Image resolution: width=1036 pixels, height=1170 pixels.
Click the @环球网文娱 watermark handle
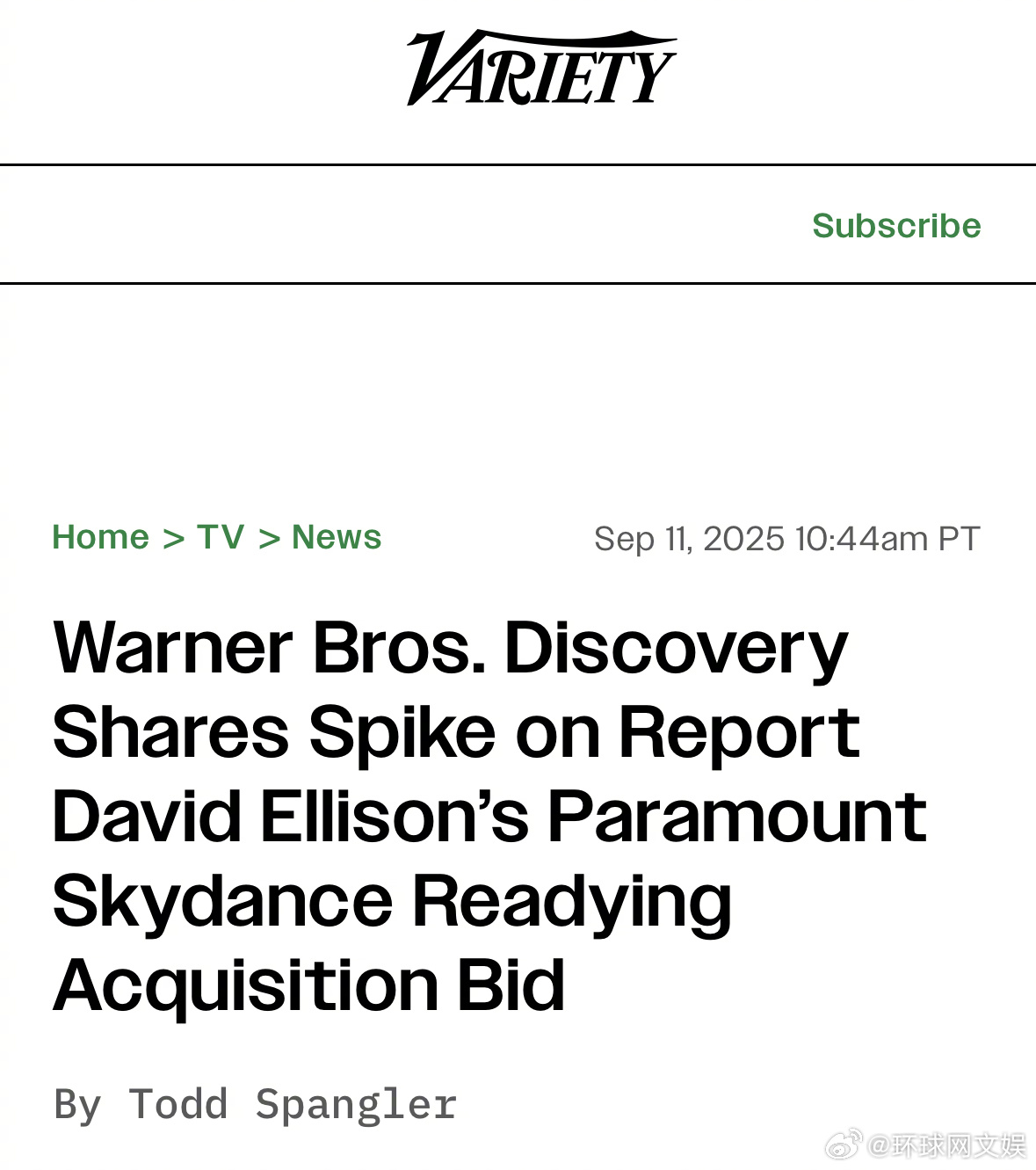click(947, 1145)
